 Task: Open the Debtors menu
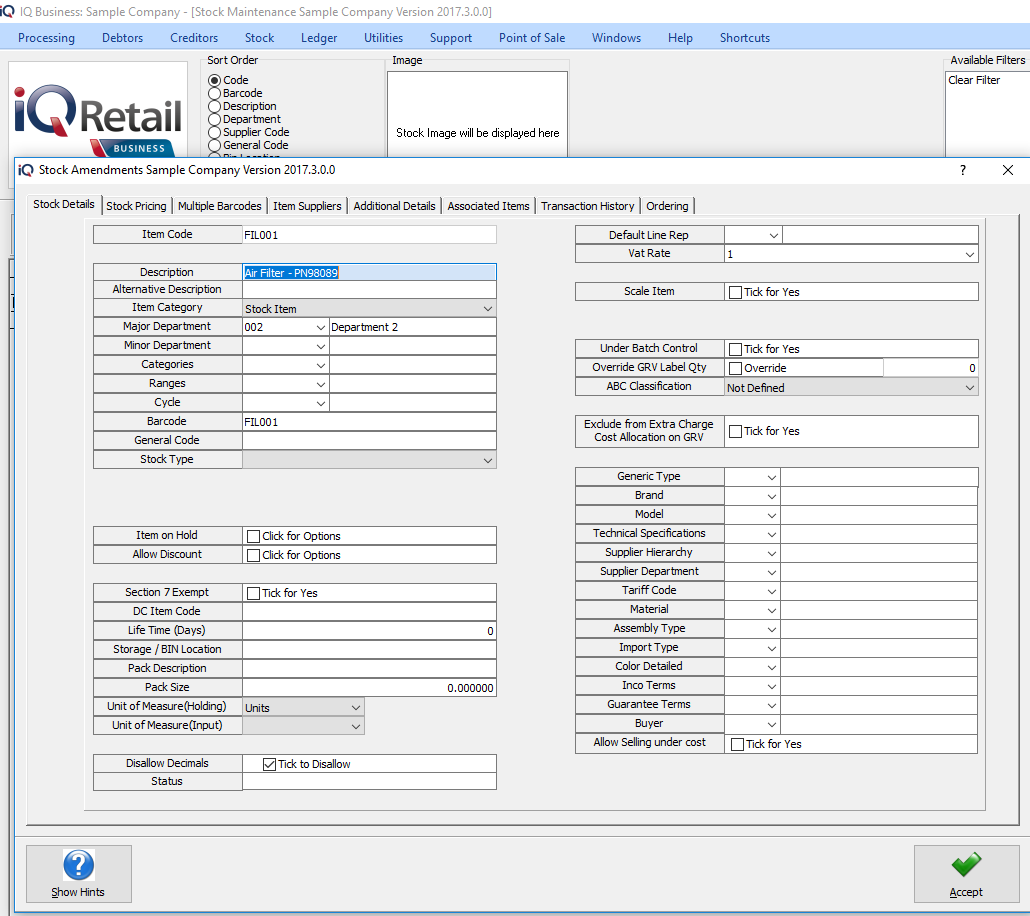pos(122,38)
